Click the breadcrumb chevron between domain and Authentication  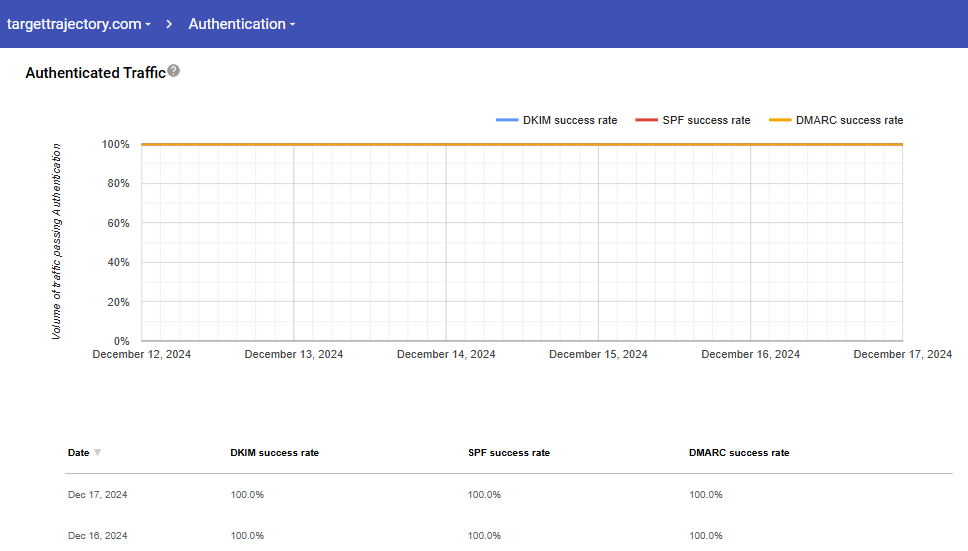(x=170, y=24)
